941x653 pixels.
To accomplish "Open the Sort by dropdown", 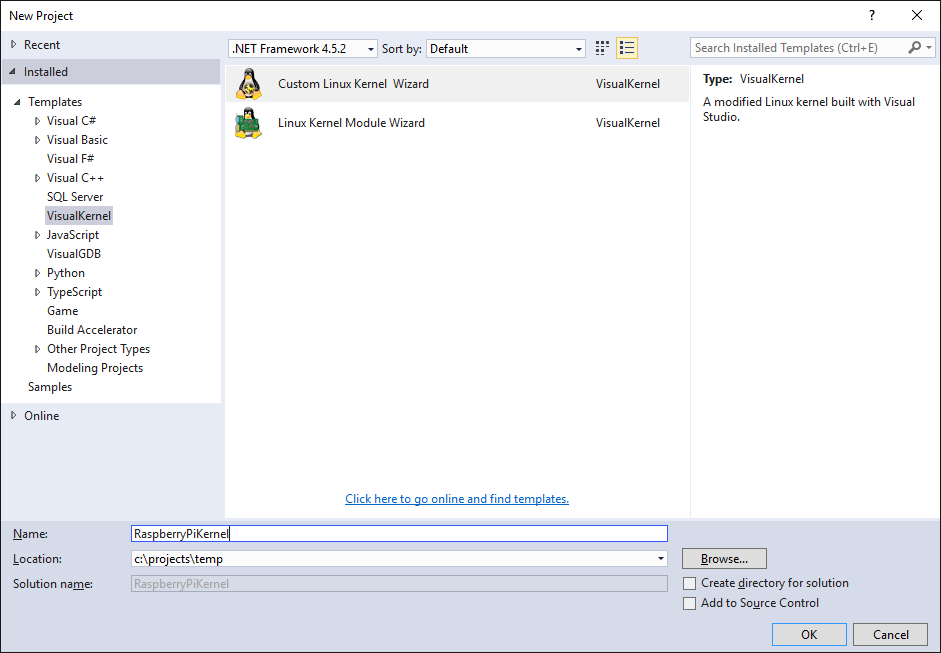I will tap(505, 49).
